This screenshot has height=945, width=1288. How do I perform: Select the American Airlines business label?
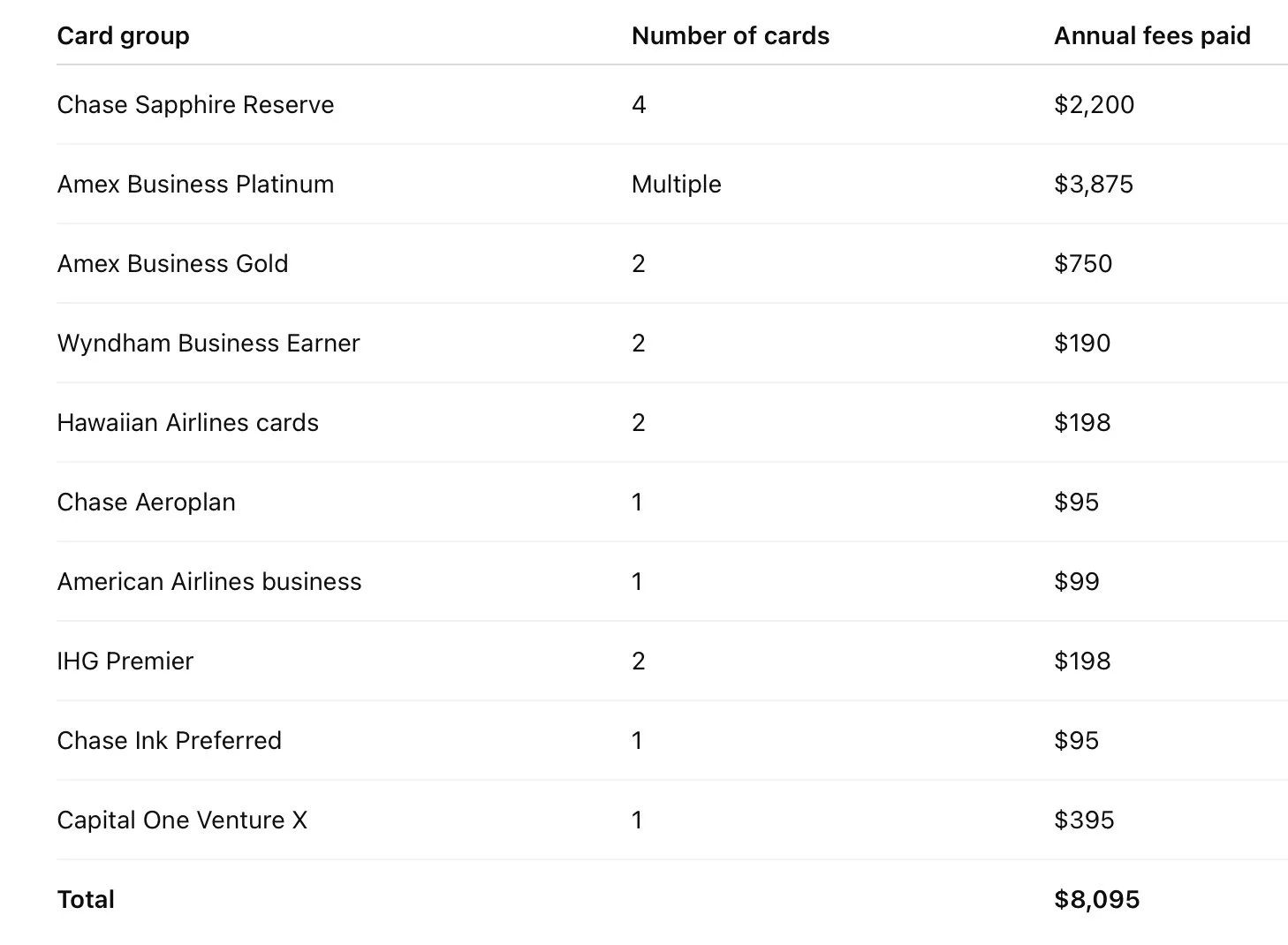pyautogui.click(x=209, y=582)
